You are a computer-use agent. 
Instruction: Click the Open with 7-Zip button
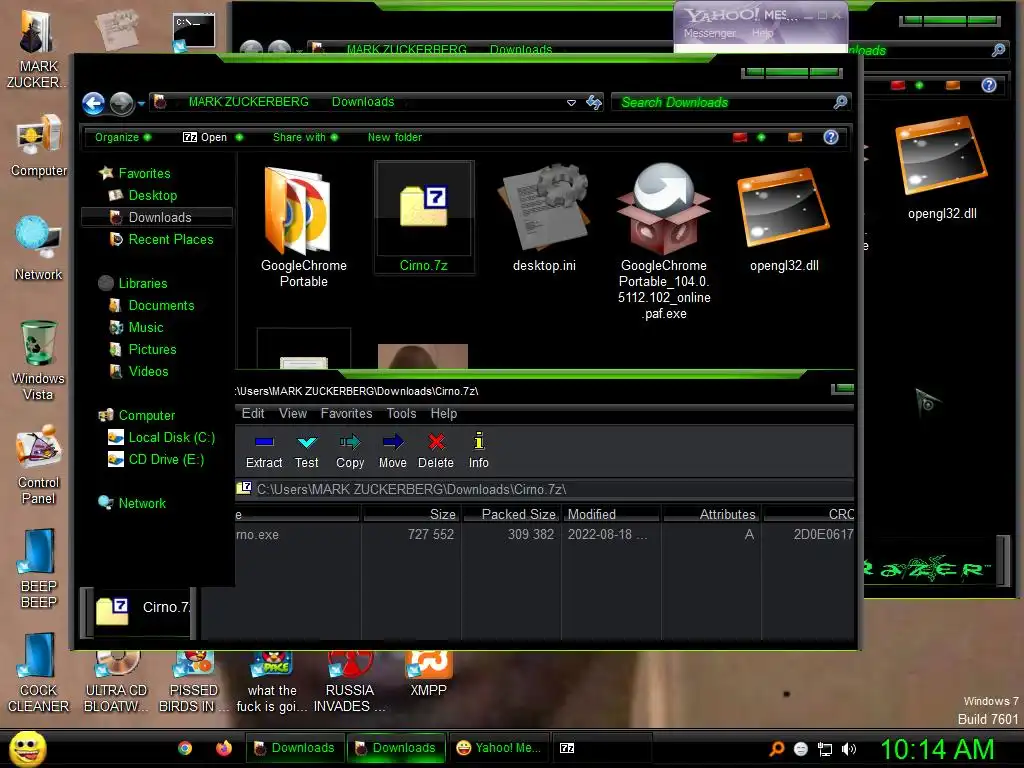point(204,137)
